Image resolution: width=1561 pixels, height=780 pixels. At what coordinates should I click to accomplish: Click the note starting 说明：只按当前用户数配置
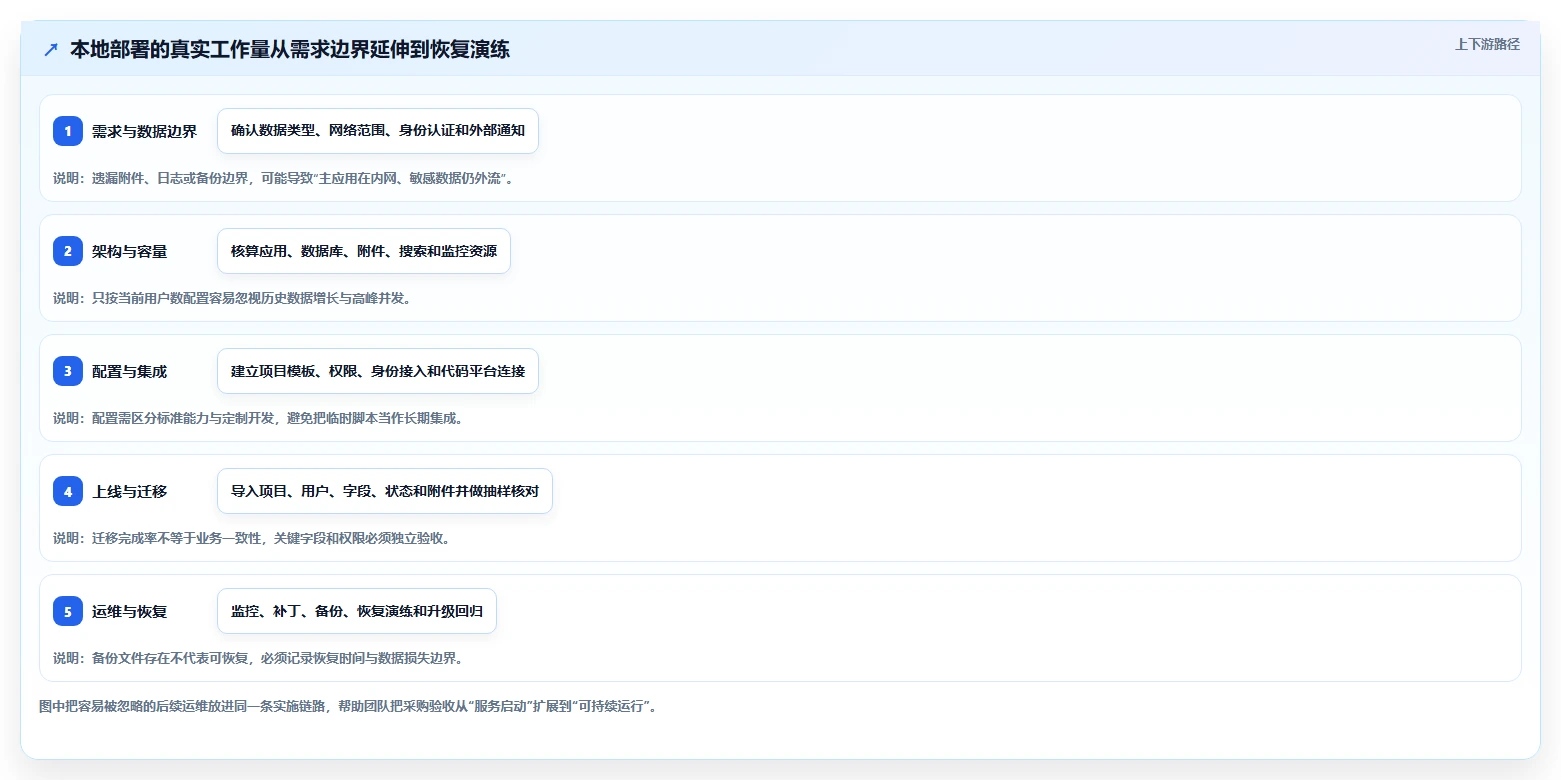click(x=232, y=298)
